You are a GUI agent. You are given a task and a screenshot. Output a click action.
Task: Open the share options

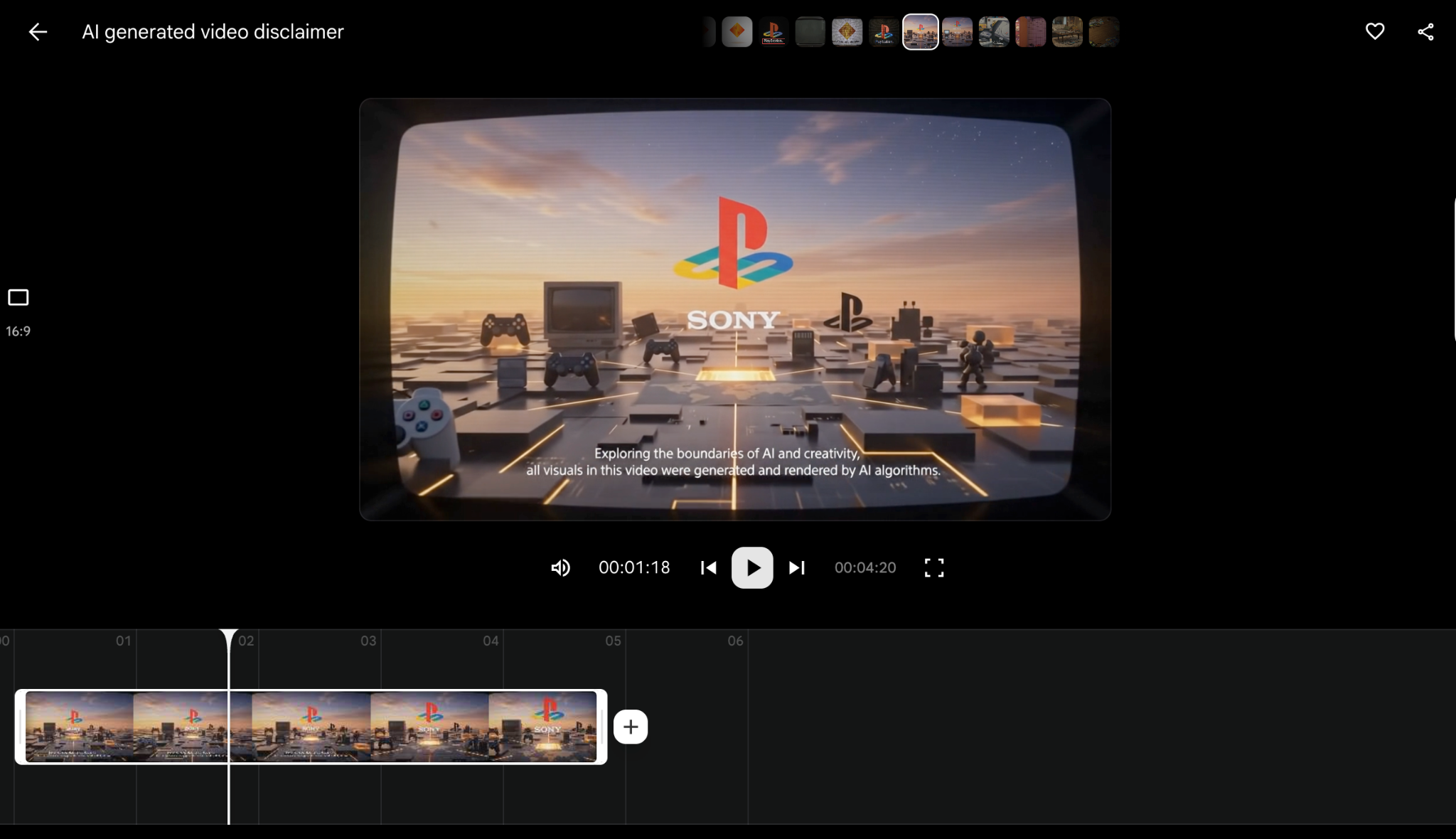(1425, 32)
